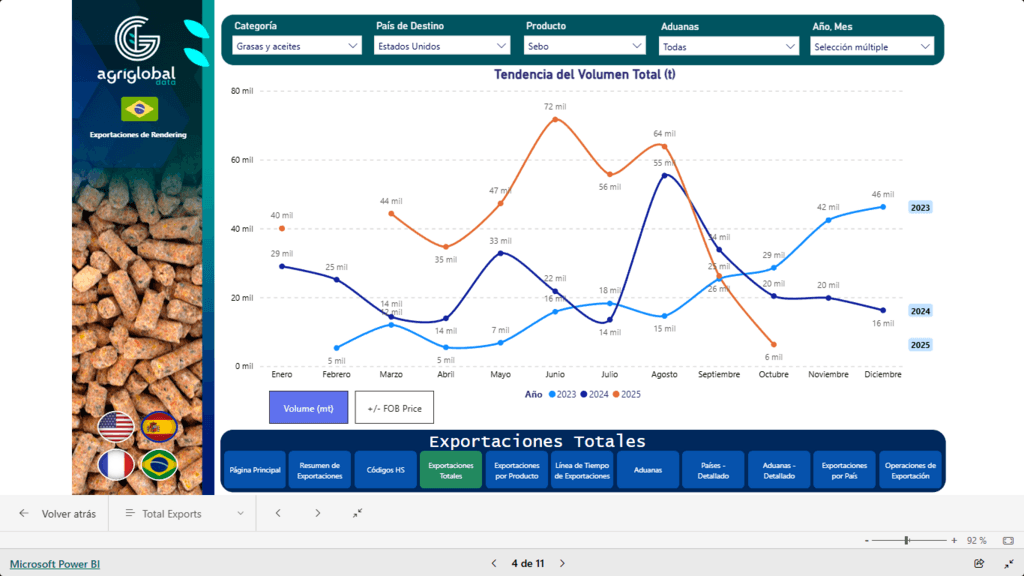Select the Spain flag language icon
Image resolution: width=1024 pixels, height=576 pixels.
pyautogui.click(x=158, y=427)
